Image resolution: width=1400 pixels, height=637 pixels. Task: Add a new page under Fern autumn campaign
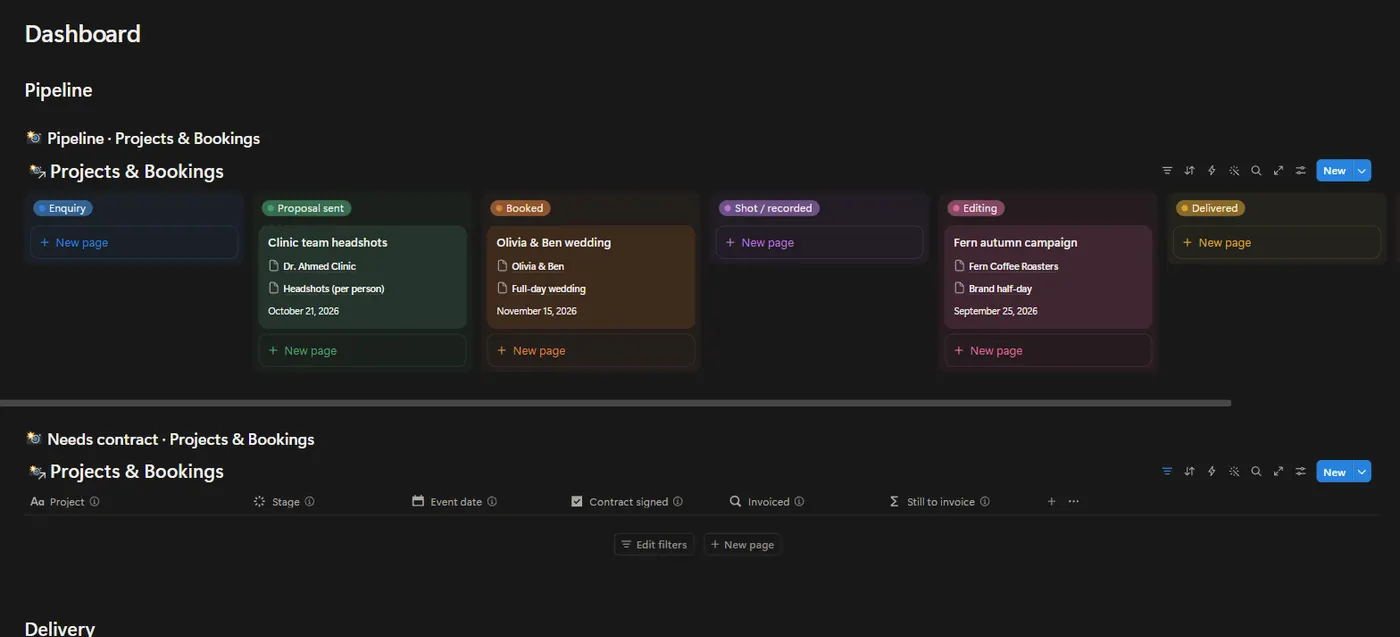1048,350
